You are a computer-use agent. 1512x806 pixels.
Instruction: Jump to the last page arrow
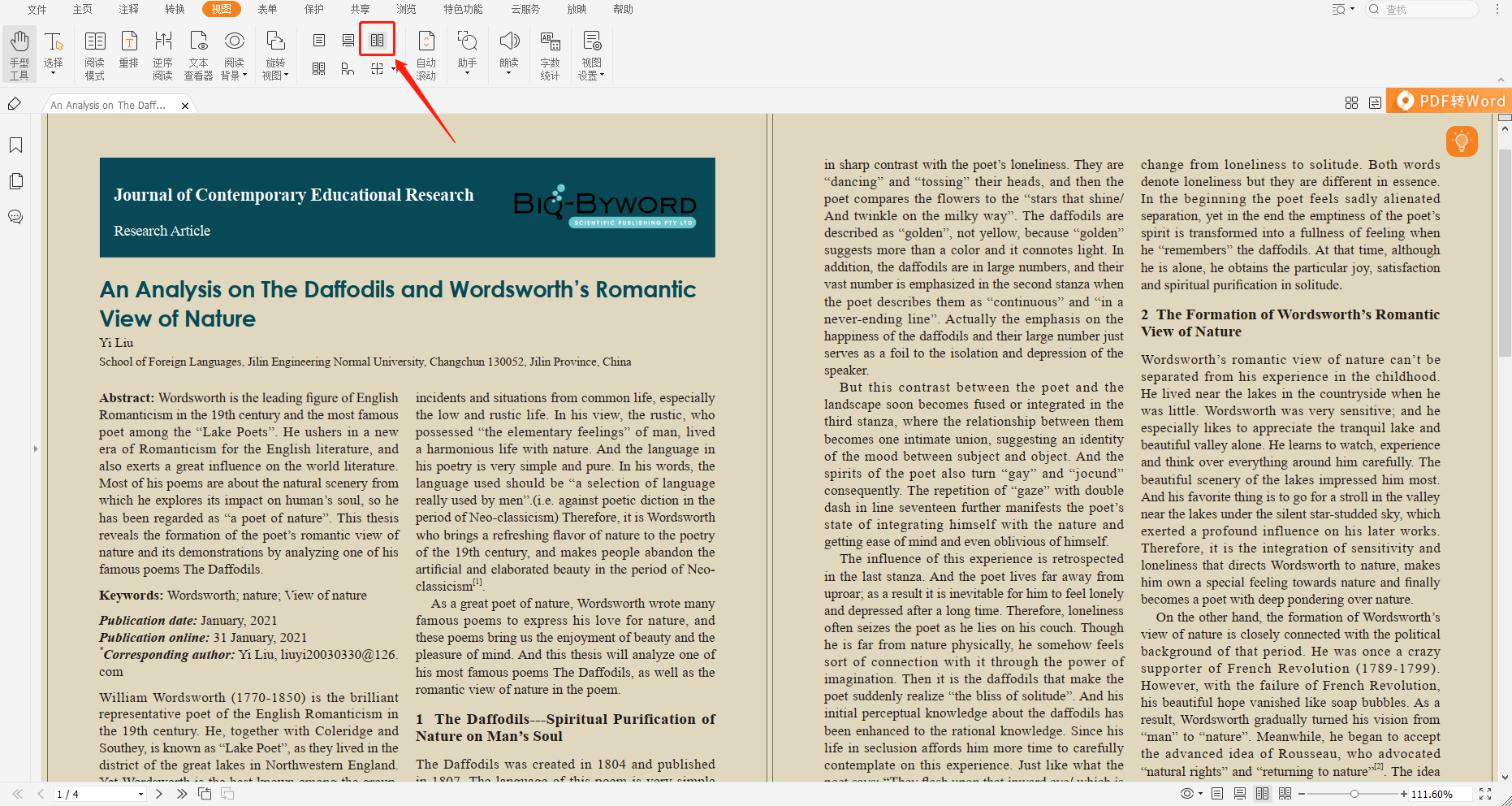pyautogui.click(x=182, y=794)
